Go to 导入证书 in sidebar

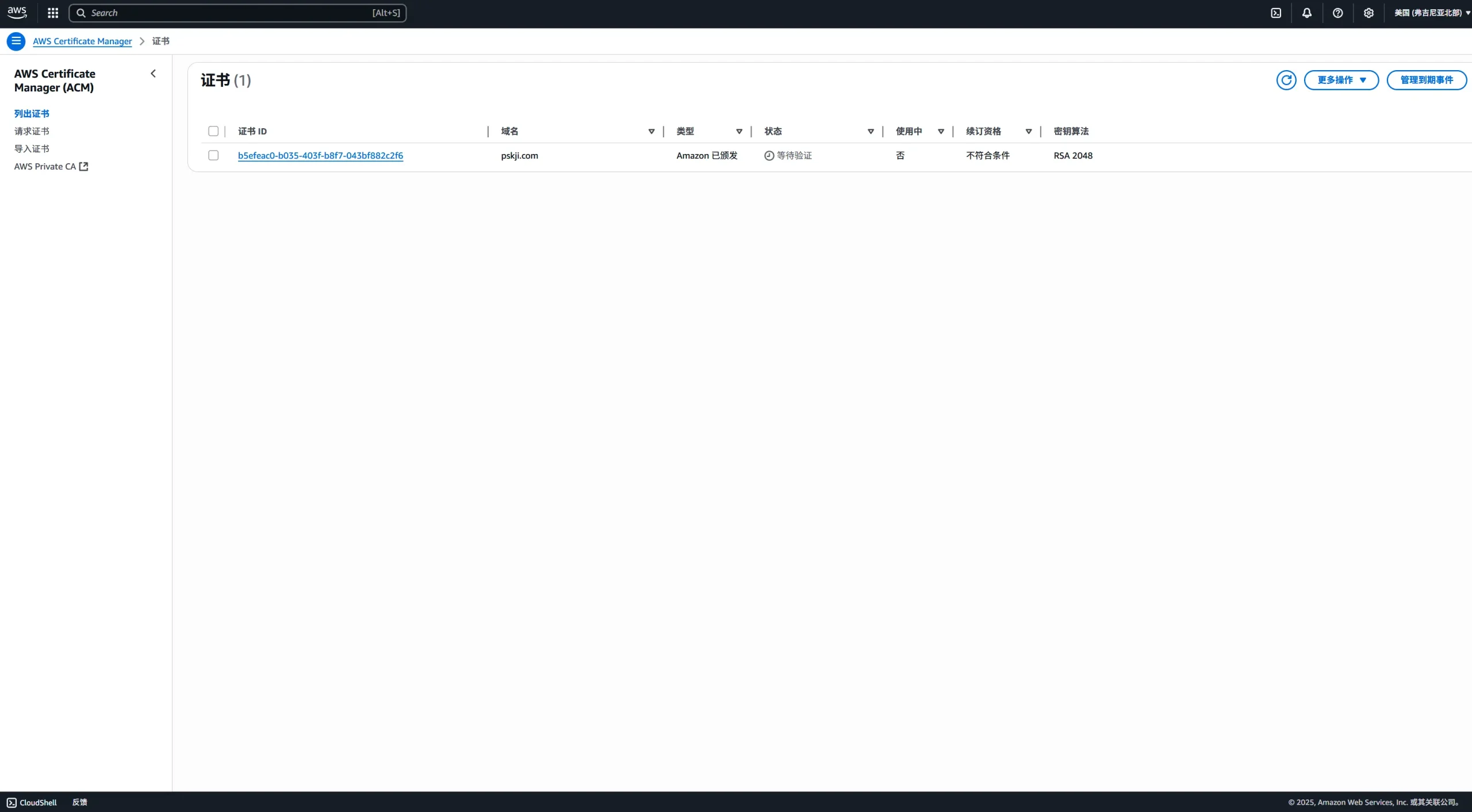pos(32,148)
